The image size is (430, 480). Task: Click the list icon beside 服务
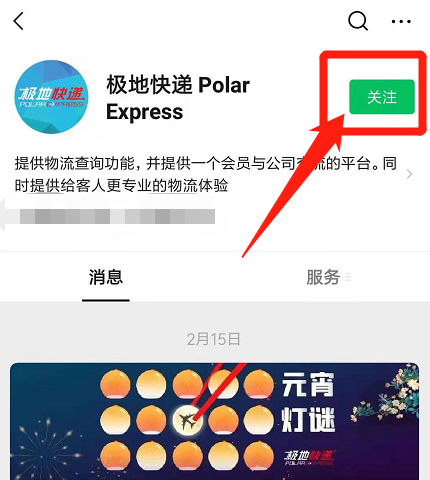pos(348,277)
